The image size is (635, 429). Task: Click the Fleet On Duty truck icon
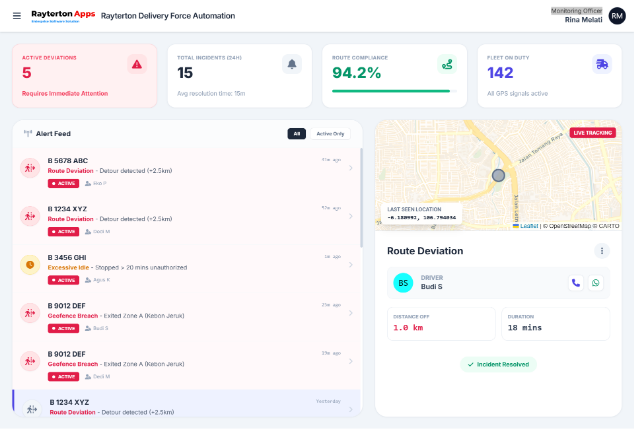coord(602,64)
